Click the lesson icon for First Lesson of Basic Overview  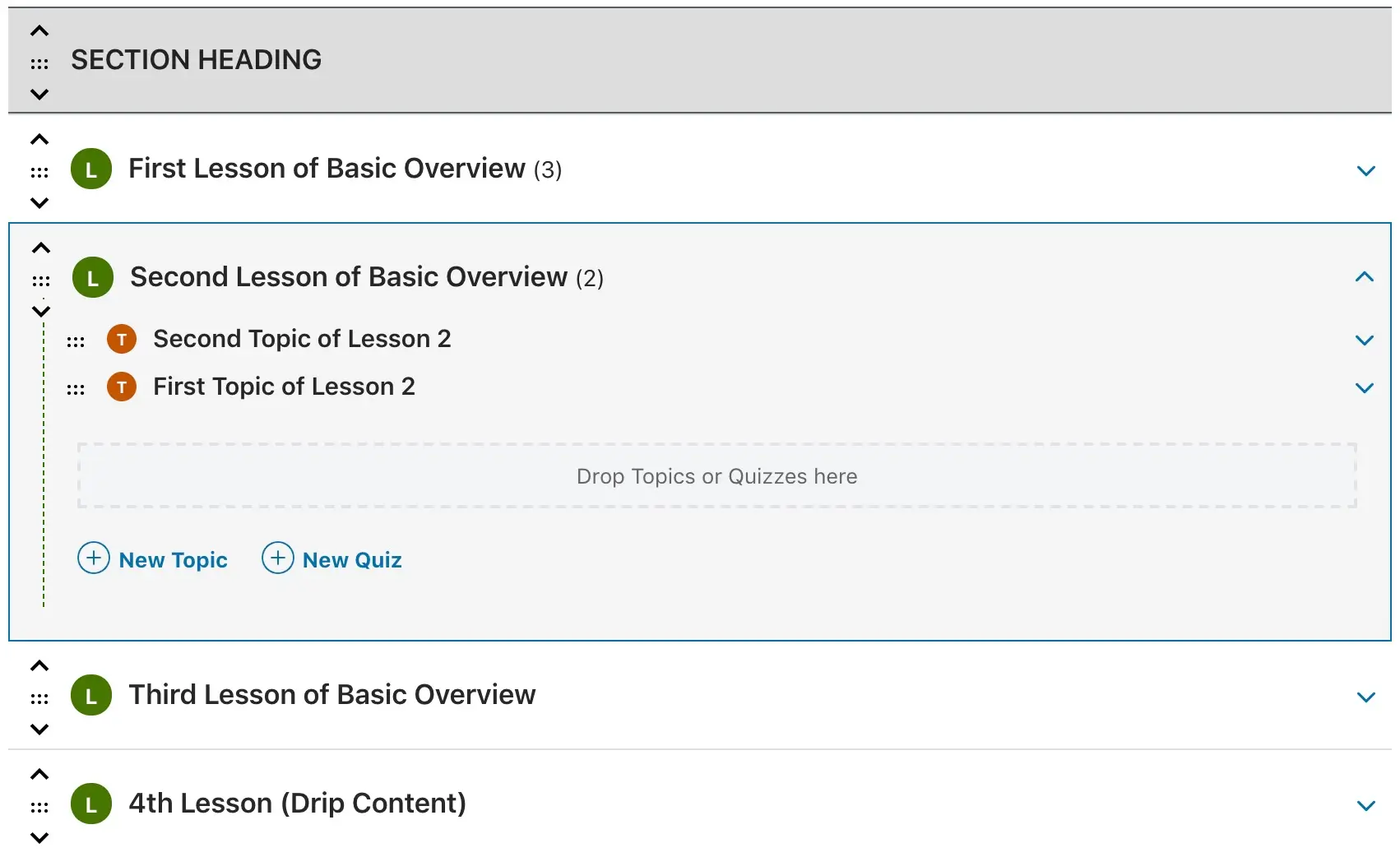pyautogui.click(x=91, y=169)
